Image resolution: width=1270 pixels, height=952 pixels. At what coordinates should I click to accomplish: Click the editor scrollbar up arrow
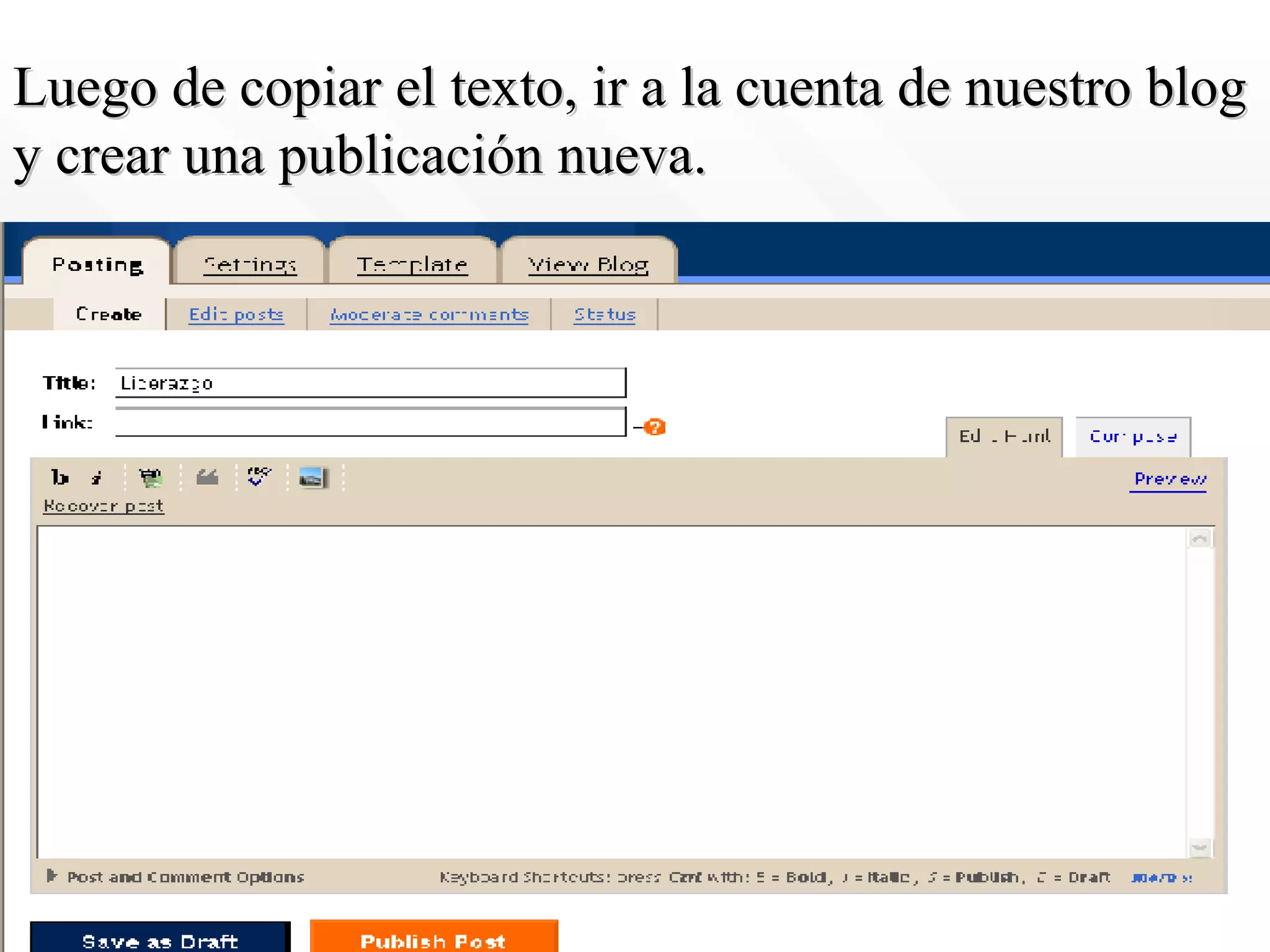[1200, 539]
